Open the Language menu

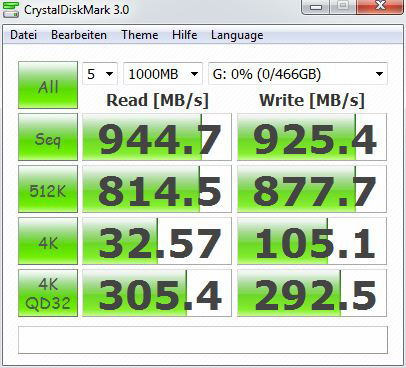[237, 35]
